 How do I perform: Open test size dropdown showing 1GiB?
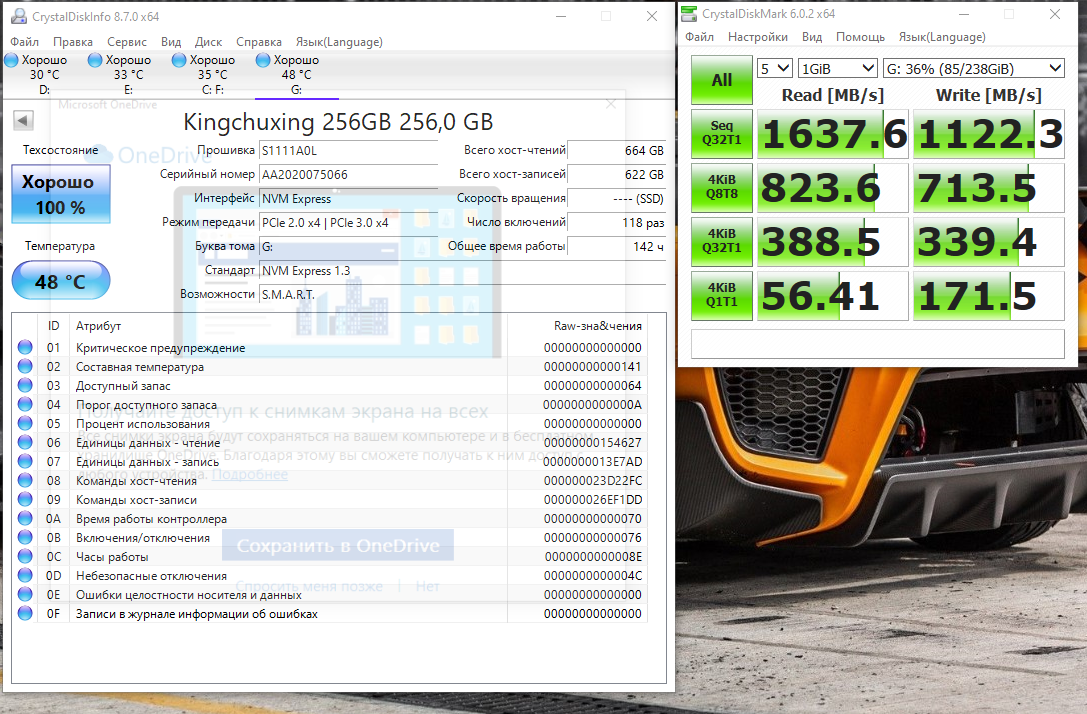[837, 69]
